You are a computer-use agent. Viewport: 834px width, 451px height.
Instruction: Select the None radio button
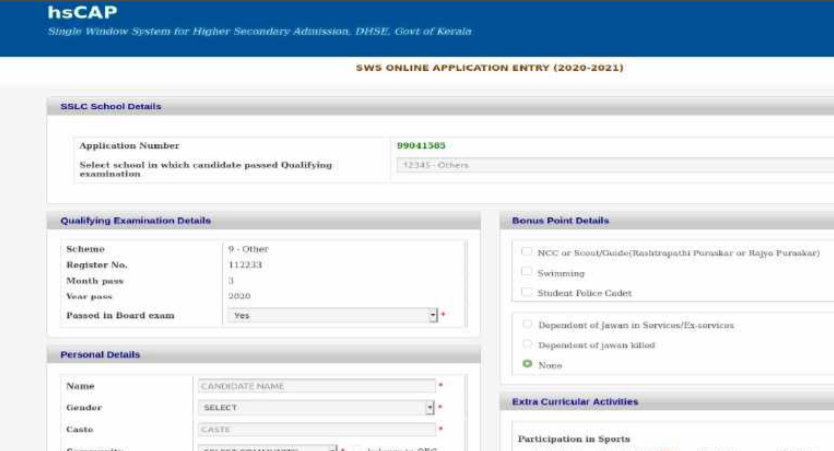(x=527, y=364)
